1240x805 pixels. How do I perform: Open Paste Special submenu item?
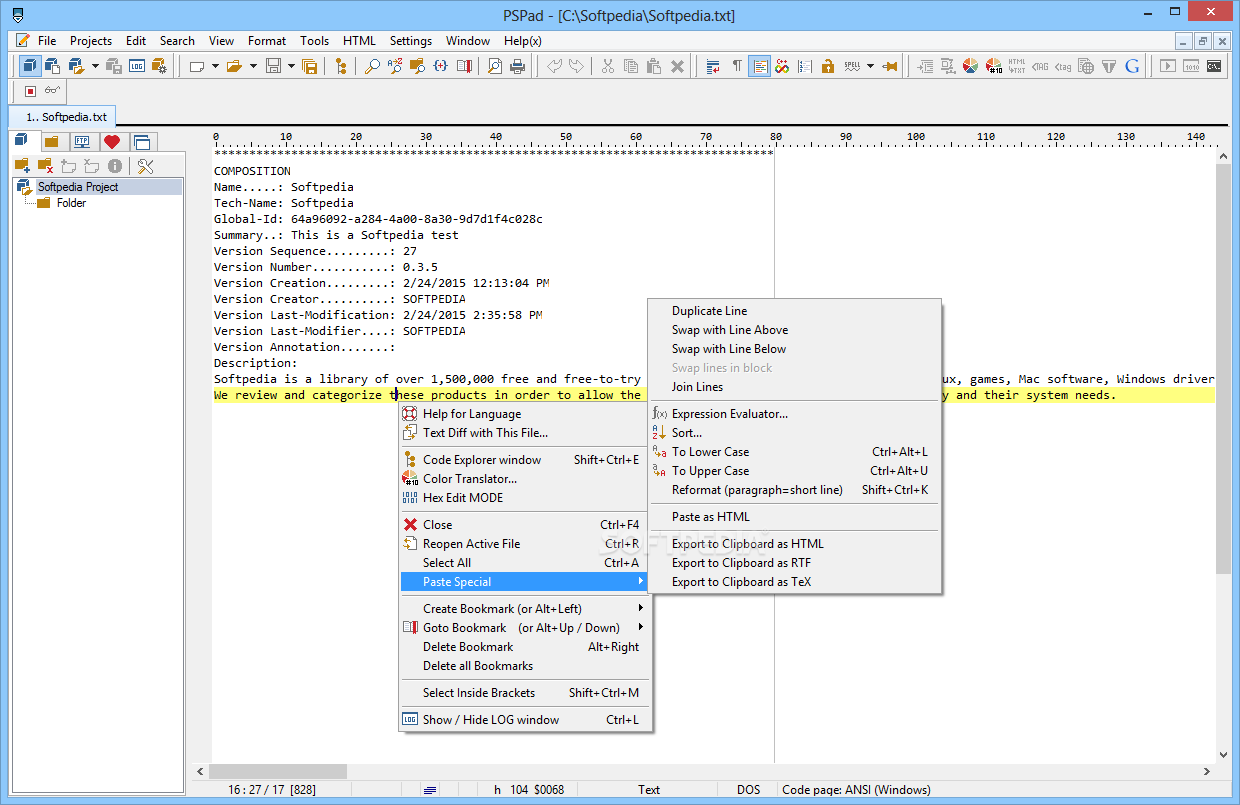click(525, 582)
